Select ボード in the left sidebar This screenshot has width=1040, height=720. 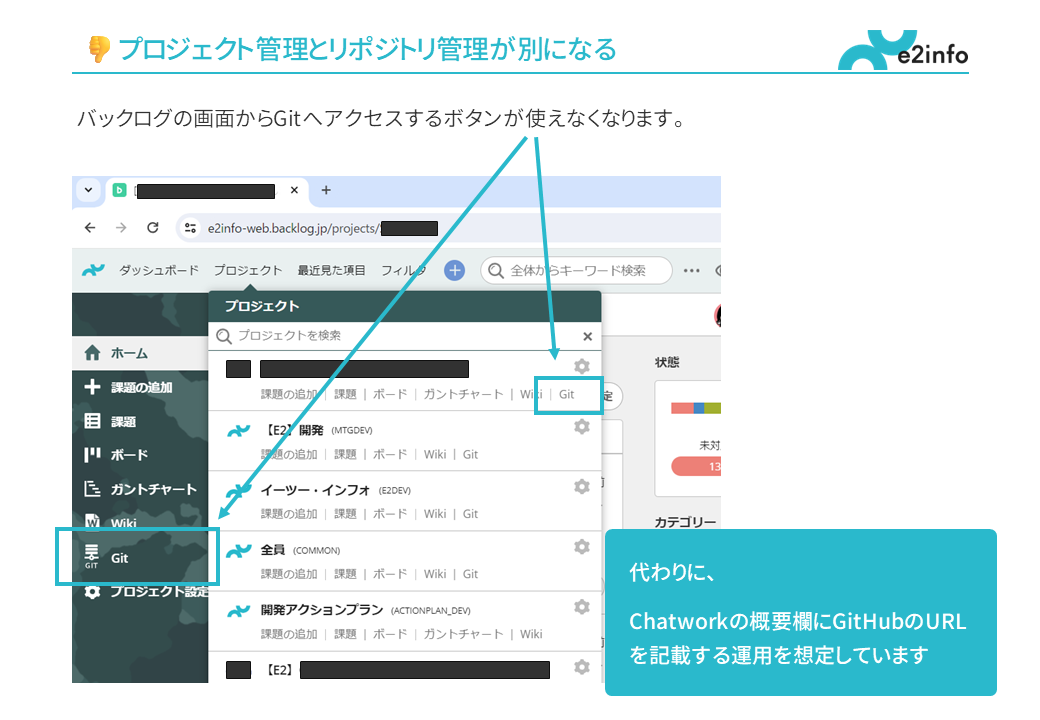129,455
